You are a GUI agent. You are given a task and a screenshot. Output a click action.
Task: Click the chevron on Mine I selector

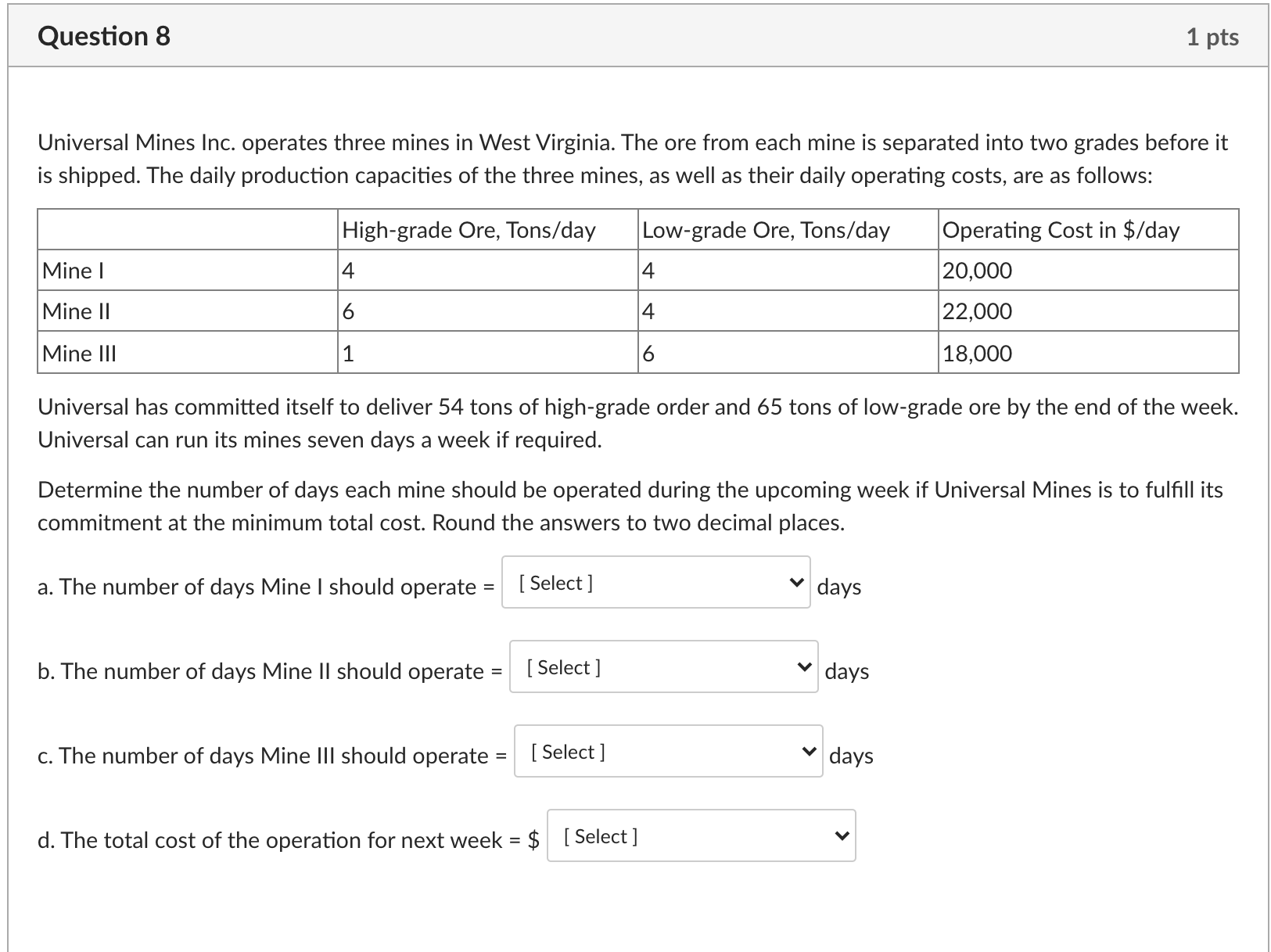pos(796,582)
